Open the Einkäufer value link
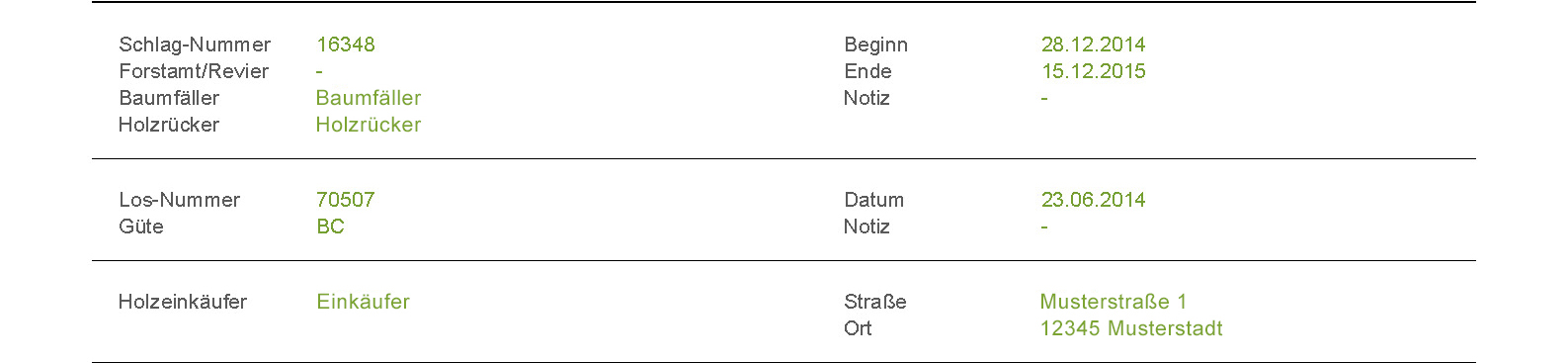The height and width of the screenshot is (363, 1568). 363,302
